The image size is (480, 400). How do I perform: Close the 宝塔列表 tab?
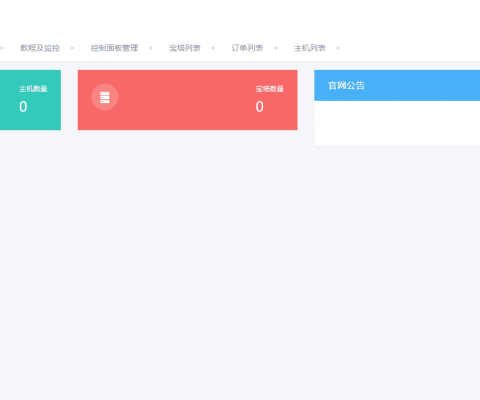click(213, 48)
